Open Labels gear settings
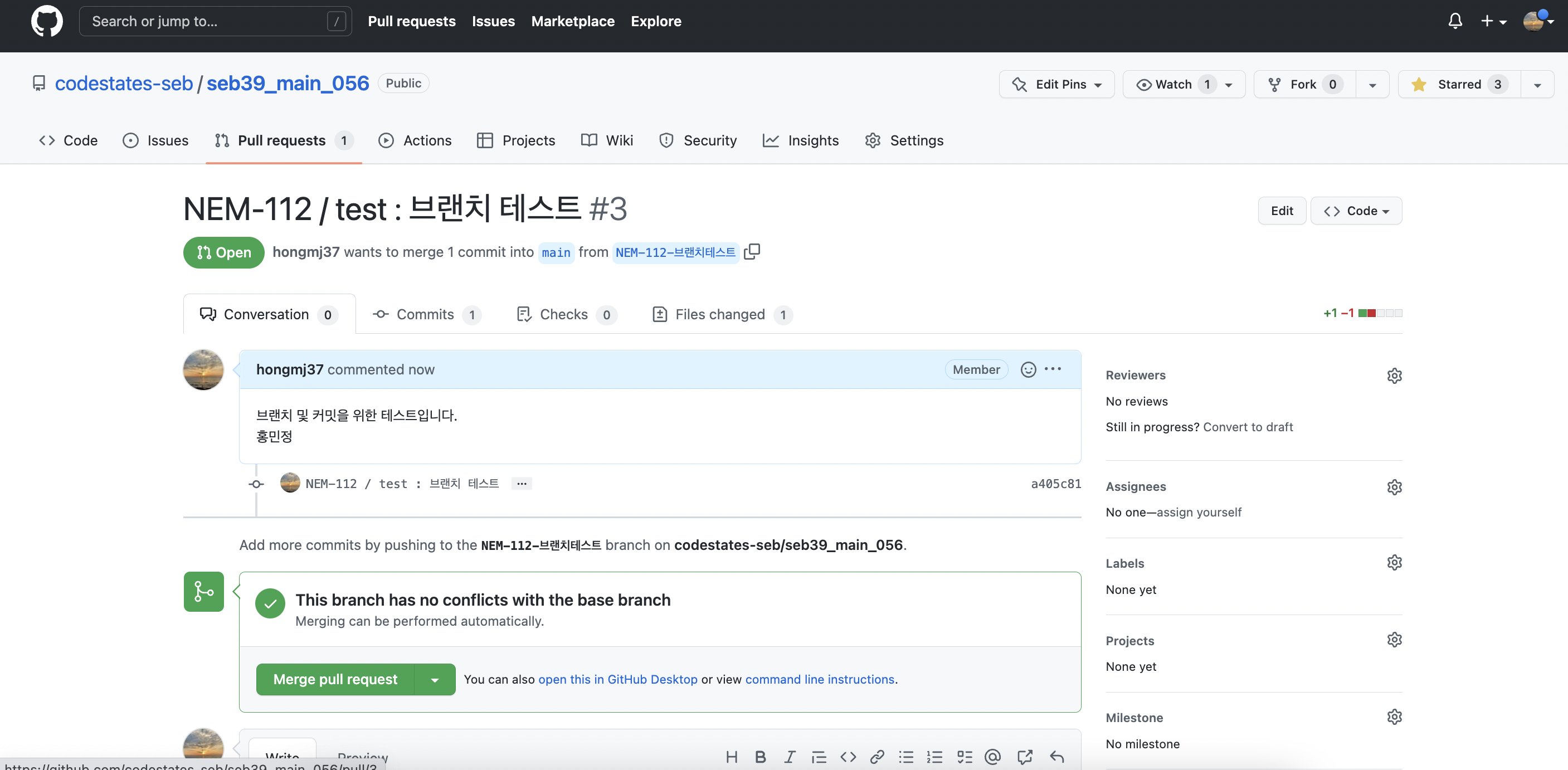 tap(1394, 562)
